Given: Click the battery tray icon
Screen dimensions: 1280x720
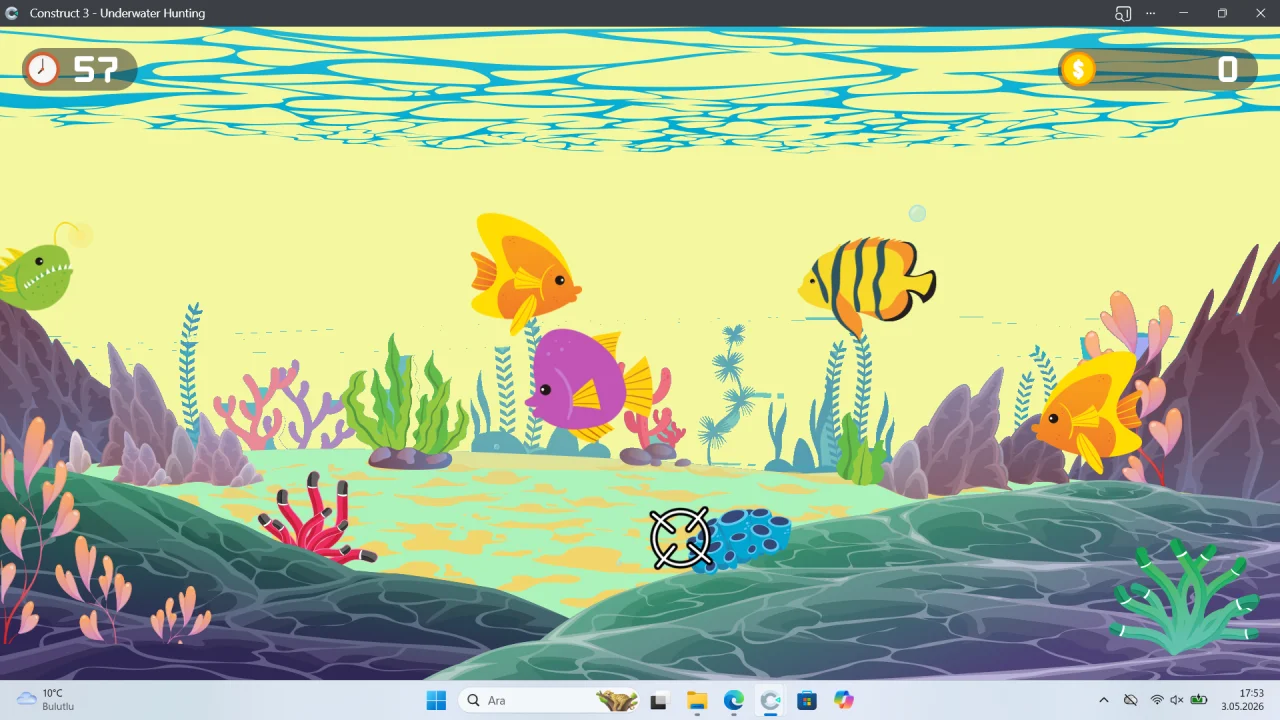Looking at the screenshot, I should click(1199, 701).
